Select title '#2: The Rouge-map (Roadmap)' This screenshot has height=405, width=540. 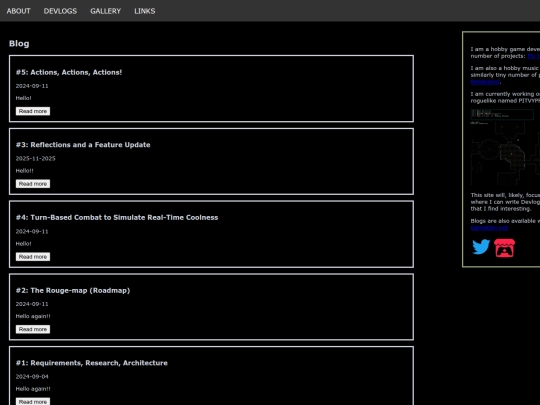click(x=73, y=290)
